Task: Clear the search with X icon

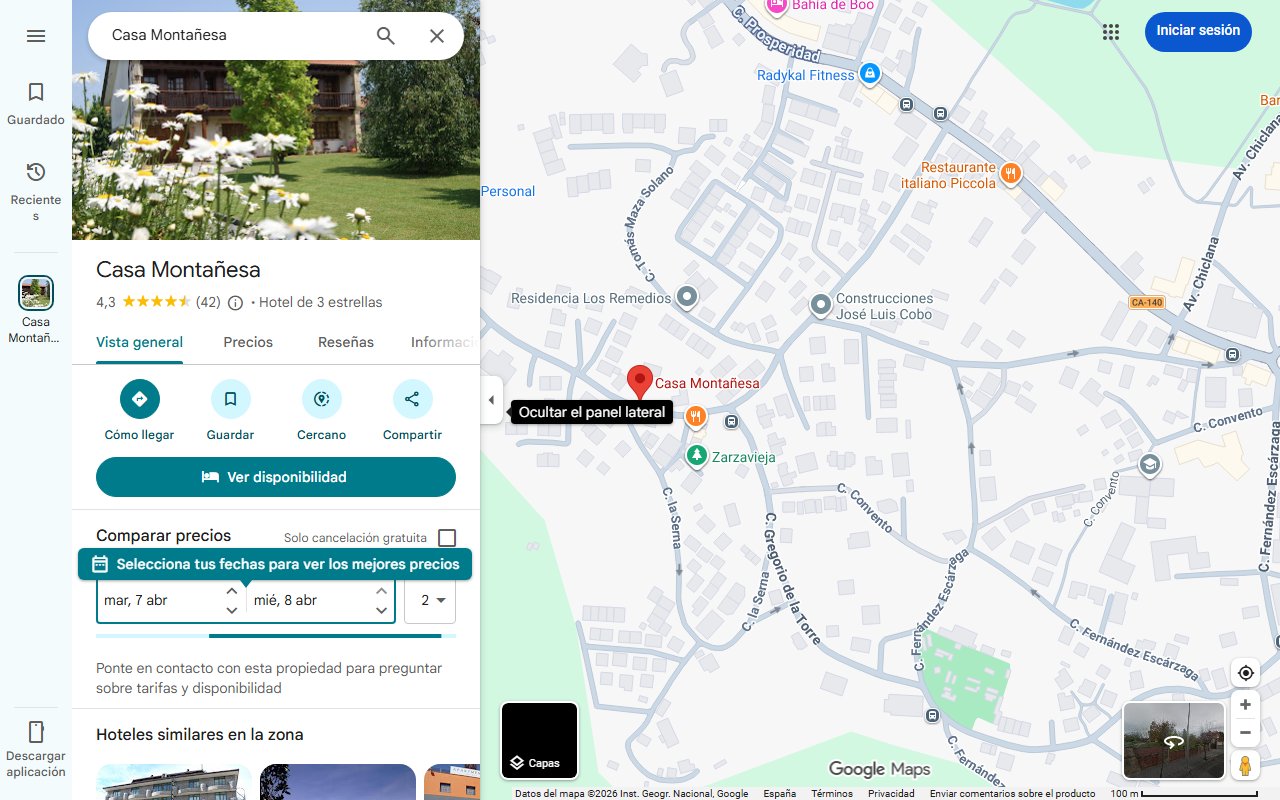Action: [x=437, y=36]
